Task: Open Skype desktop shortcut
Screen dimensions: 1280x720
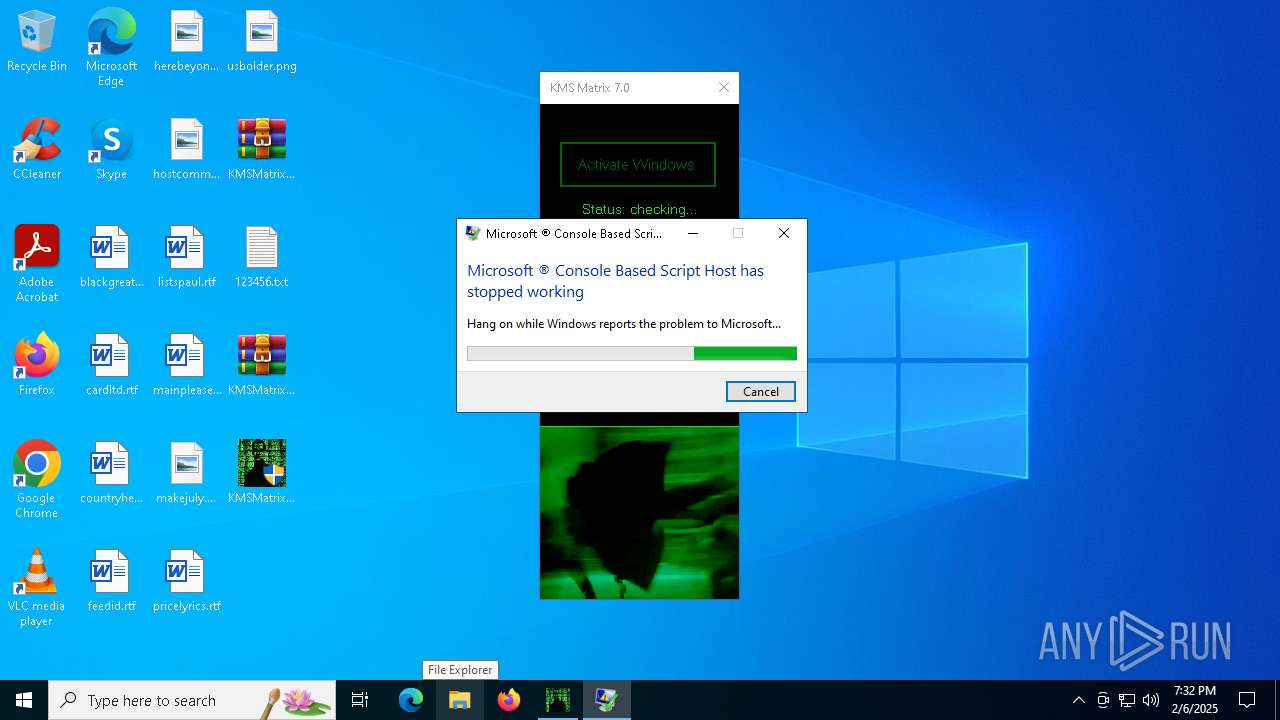Action: coord(111,149)
